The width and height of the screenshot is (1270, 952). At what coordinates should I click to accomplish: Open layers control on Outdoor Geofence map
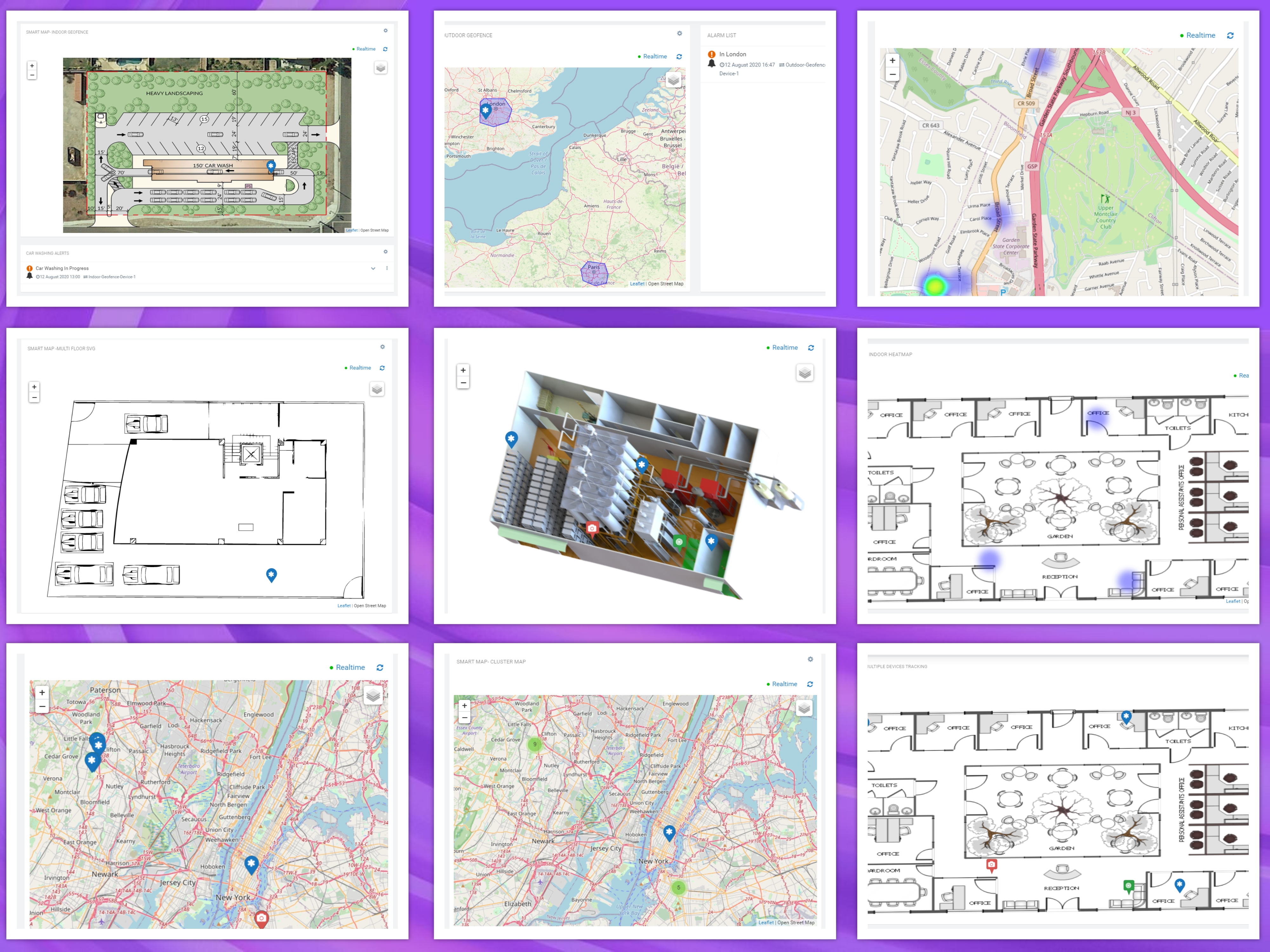(x=674, y=80)
